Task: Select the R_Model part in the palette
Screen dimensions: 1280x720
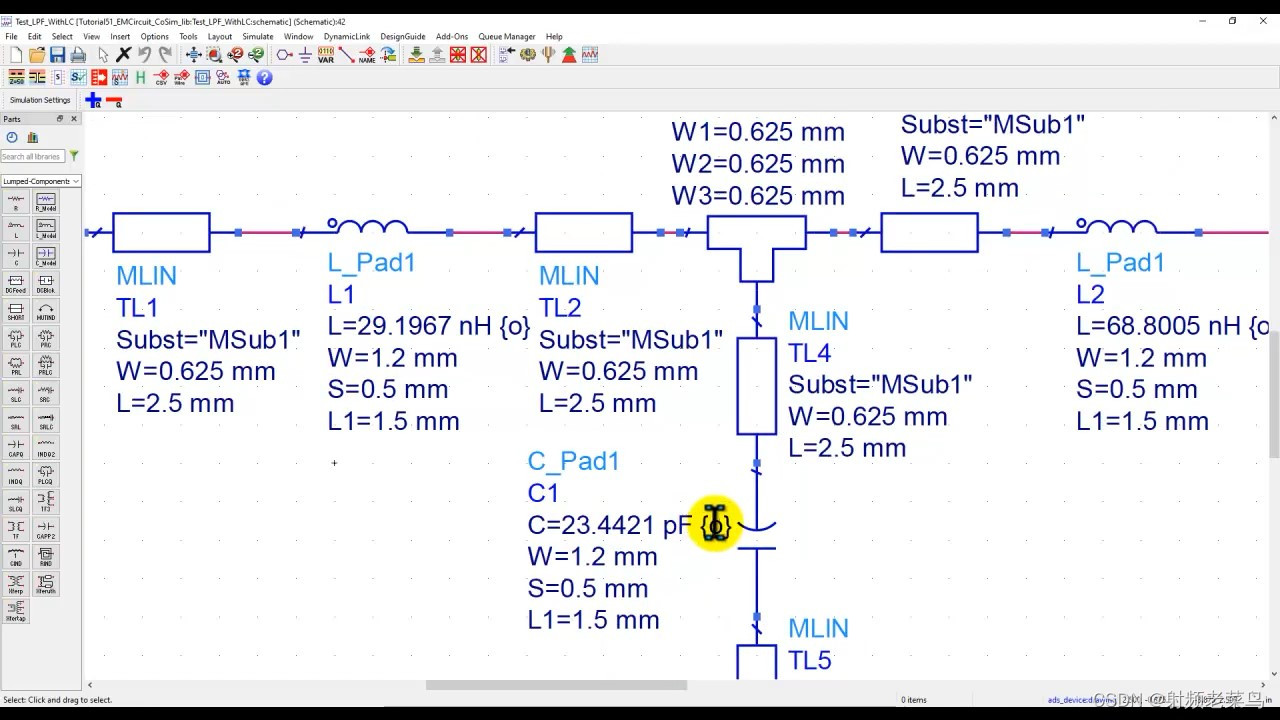Action: tap(47, 200)
